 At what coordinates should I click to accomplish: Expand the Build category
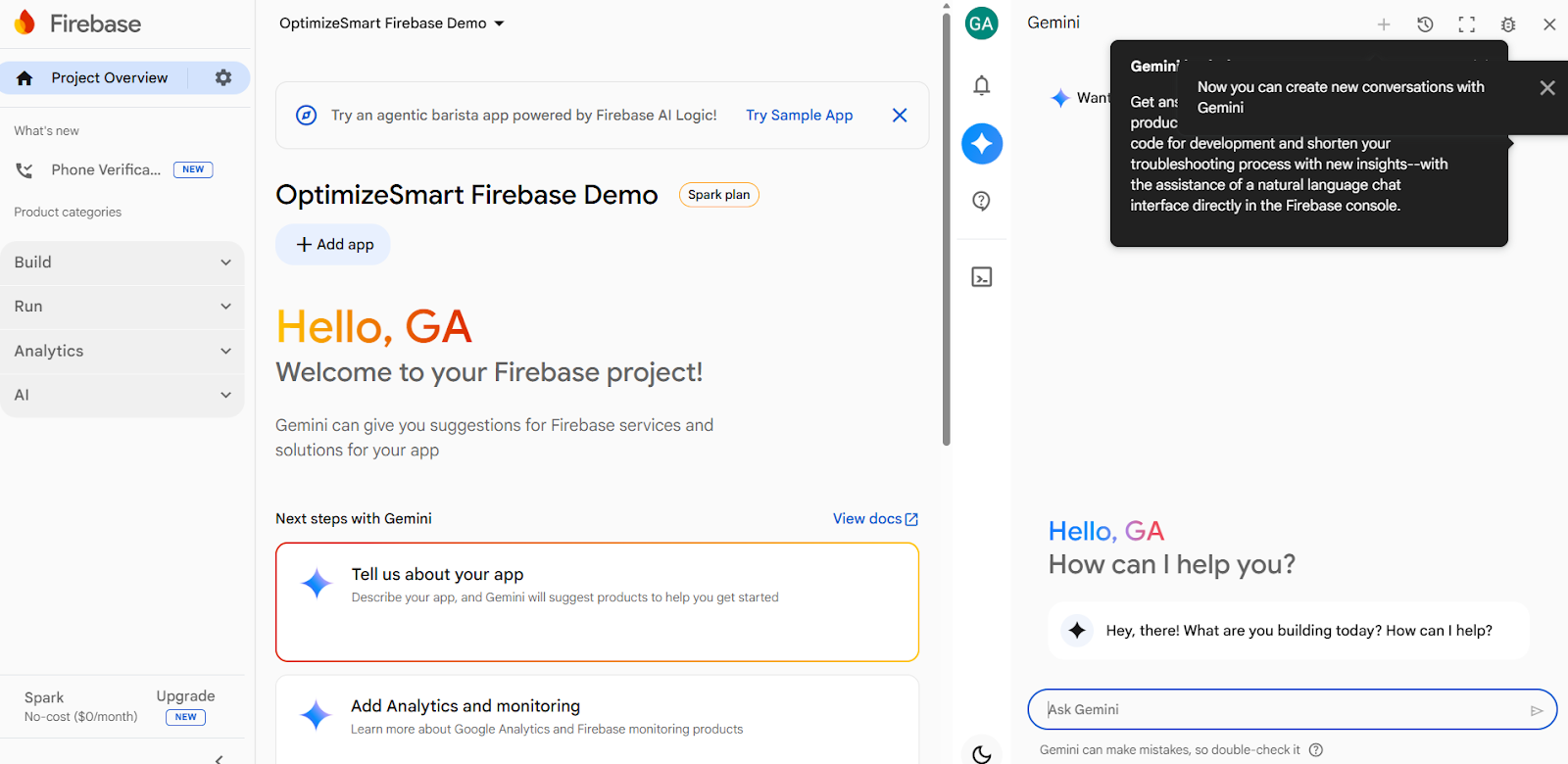tap(122, 263)
